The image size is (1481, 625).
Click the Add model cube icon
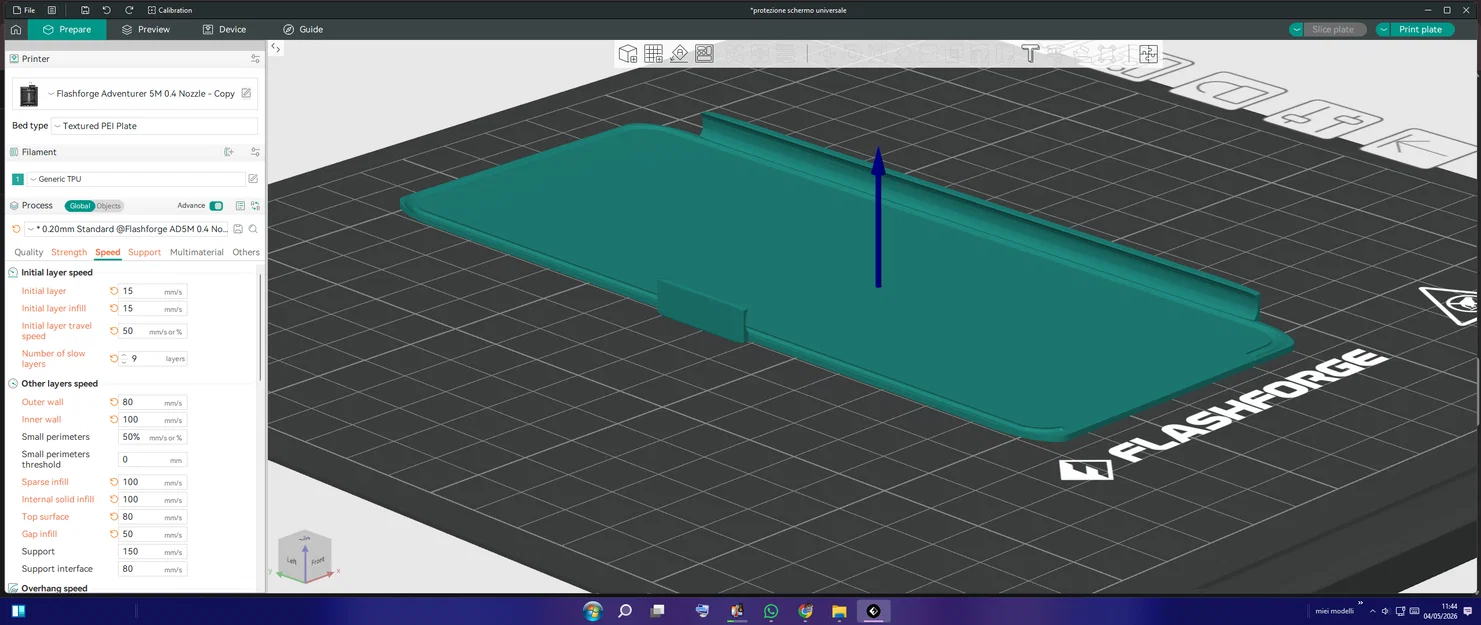pyautogui.click(x=628, y=54)
